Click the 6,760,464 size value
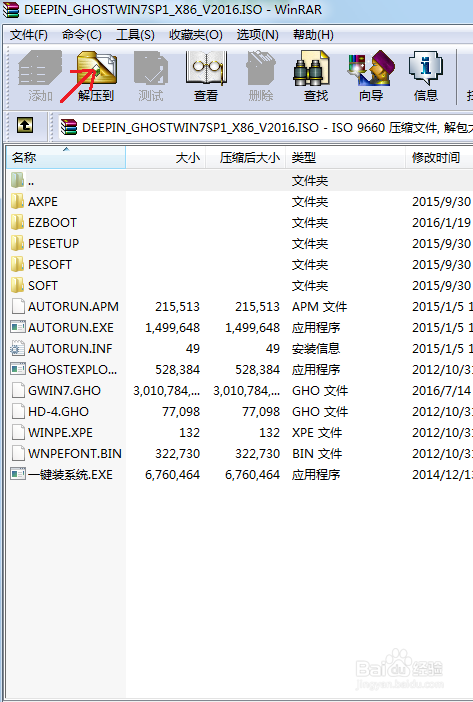Viewport: 473px width, 702px height. [x=172, y=475]
